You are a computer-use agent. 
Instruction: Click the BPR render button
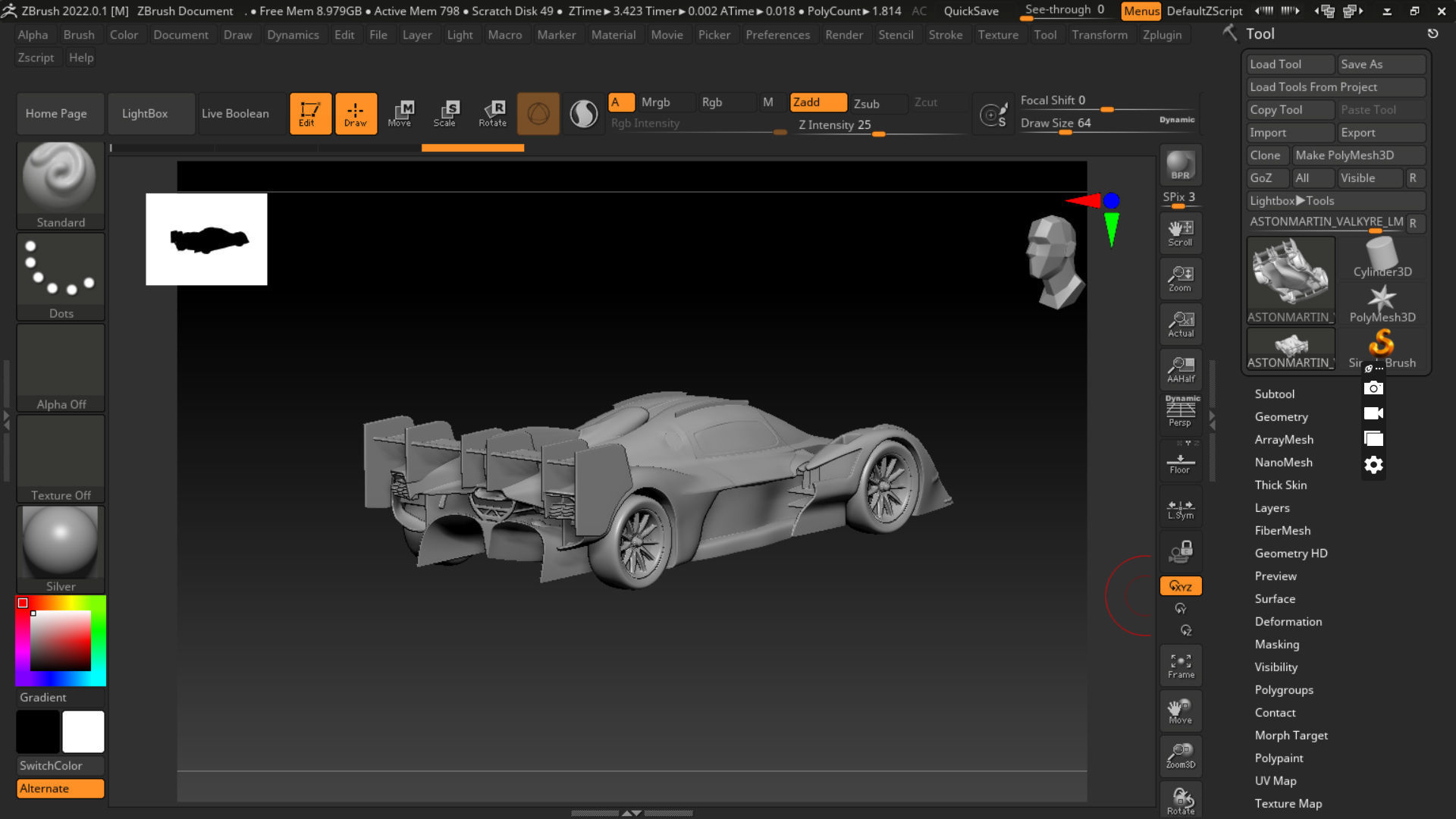tap(1181, 165)
